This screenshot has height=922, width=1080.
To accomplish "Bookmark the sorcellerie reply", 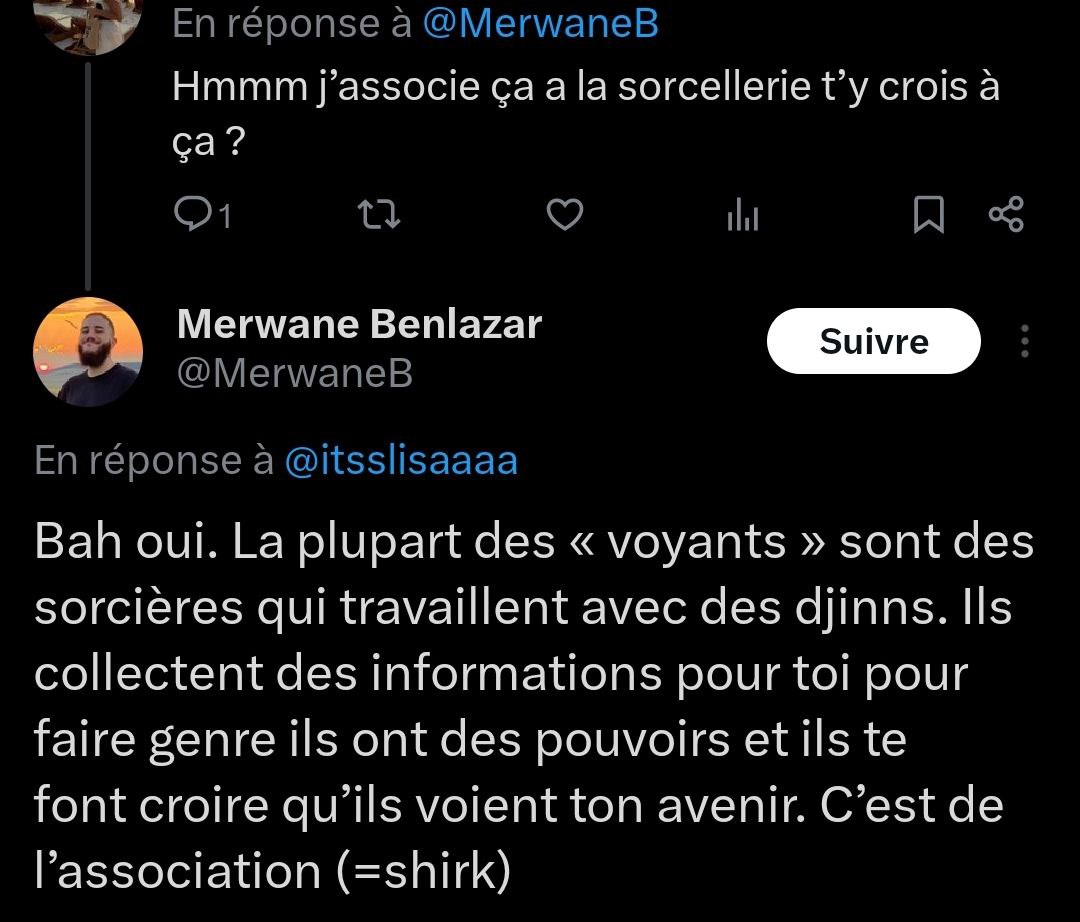I will (929, 215).
